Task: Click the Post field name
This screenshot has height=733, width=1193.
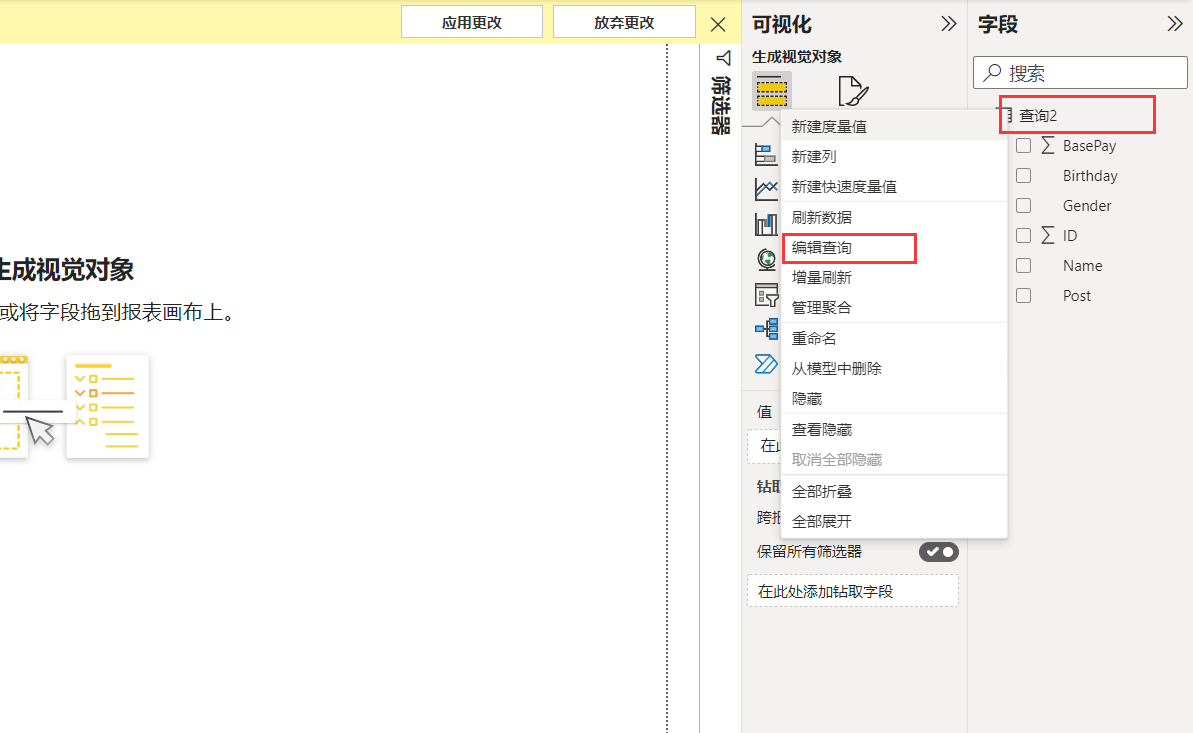Action: click(1077, 295)
